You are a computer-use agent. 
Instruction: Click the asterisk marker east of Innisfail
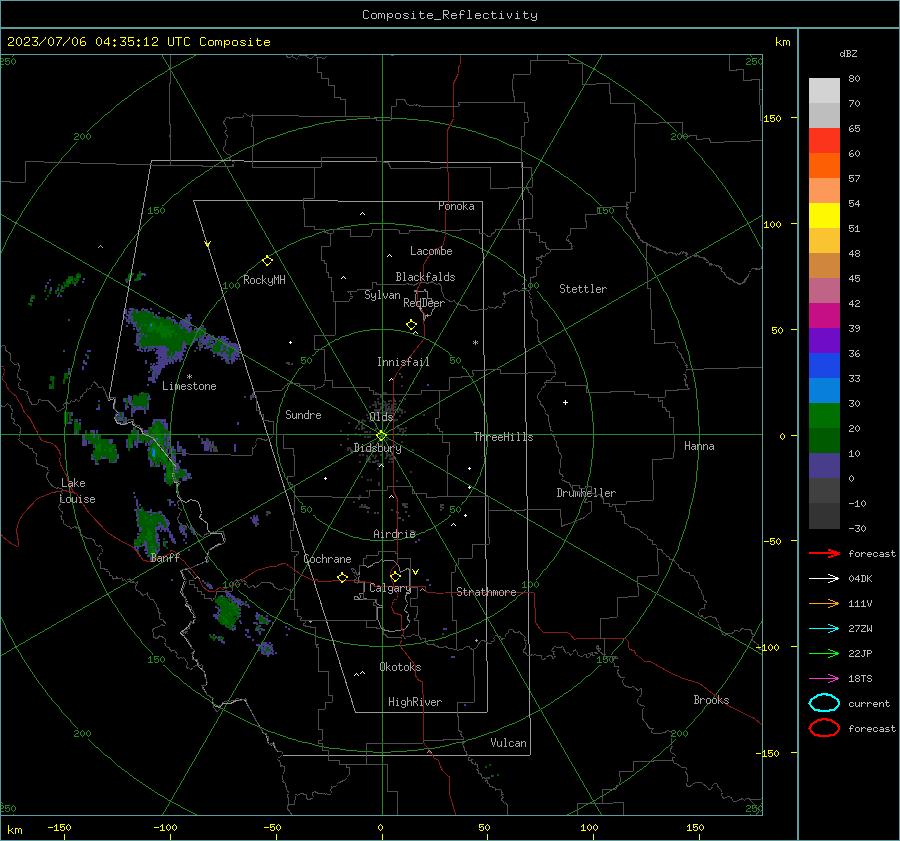pyautogui.click(x=475, y=343)
